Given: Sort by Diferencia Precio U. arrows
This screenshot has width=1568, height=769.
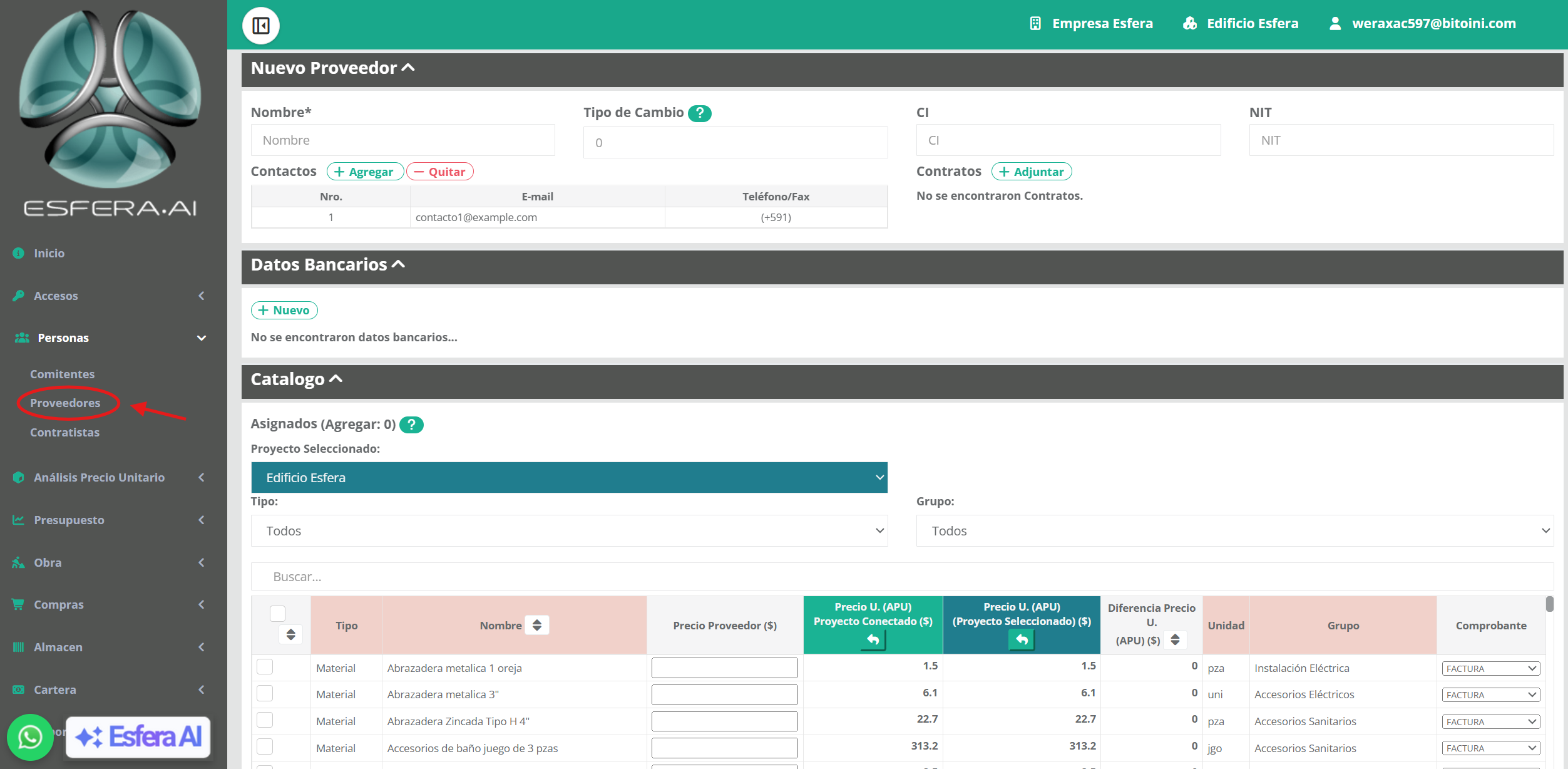Looking at the screenshot, I should point(1175,639).
